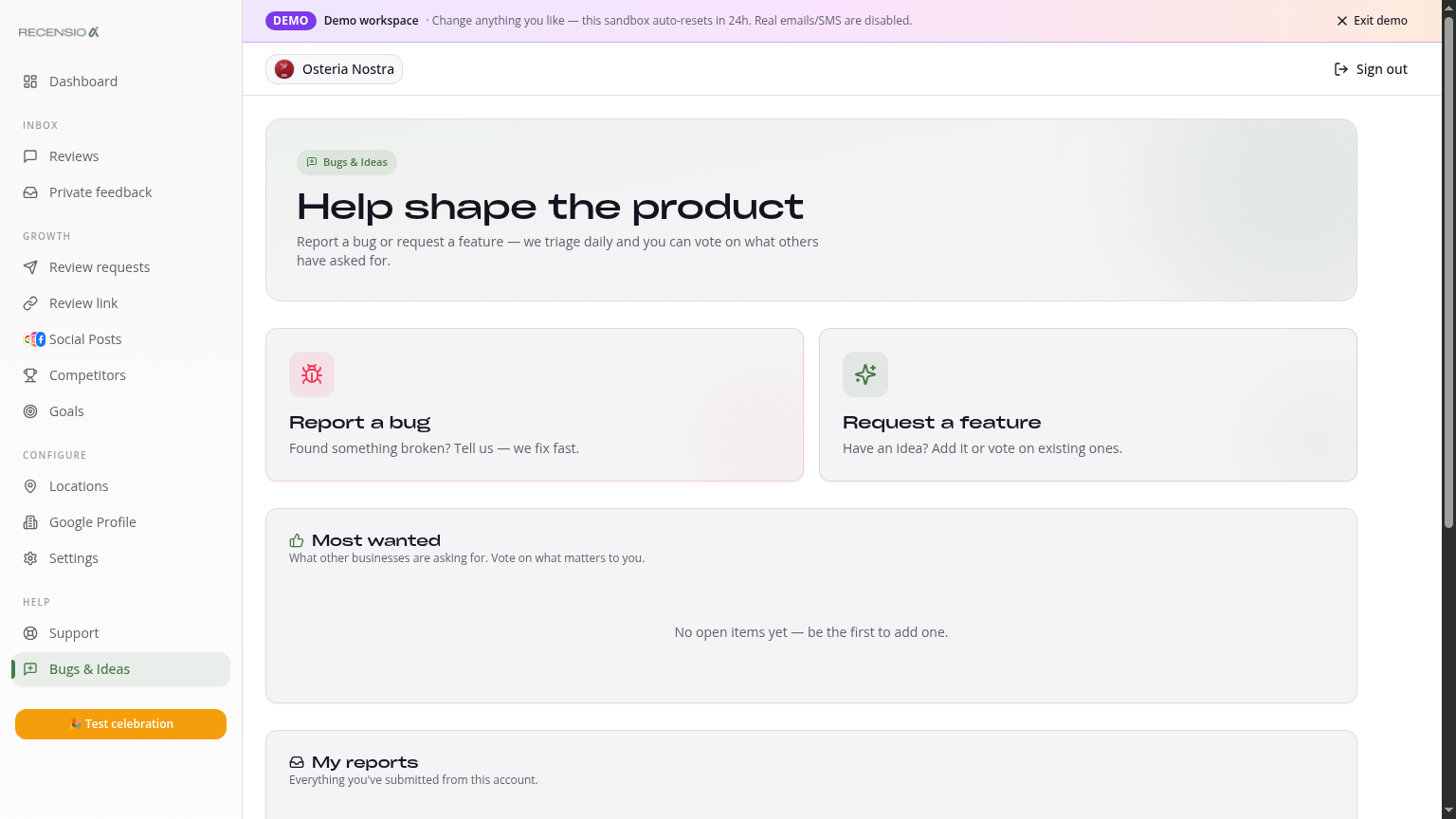The image size is (1456, 819).
Task: Click the sparkle feature request icon
Action: [865, 374]
